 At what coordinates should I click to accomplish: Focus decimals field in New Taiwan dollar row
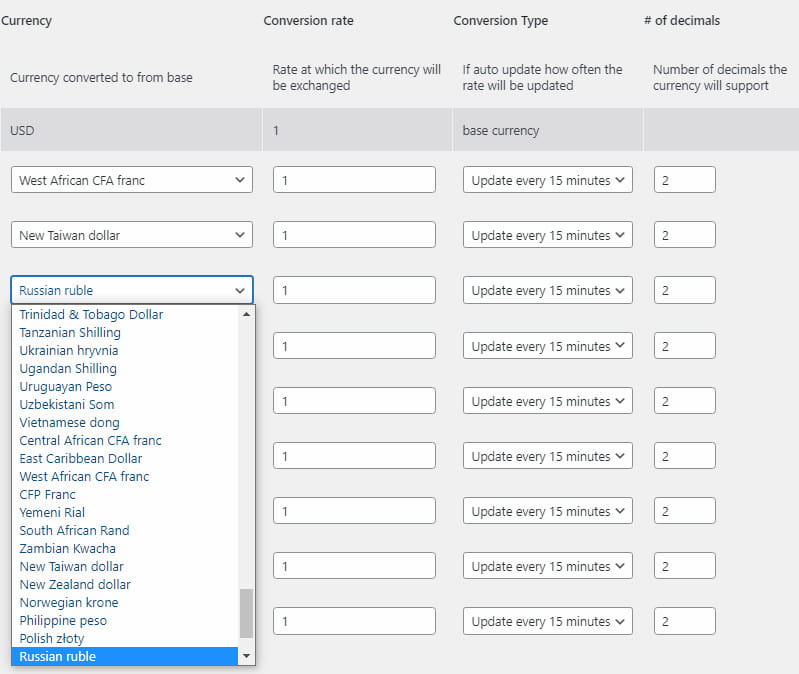tap(684, 235)
